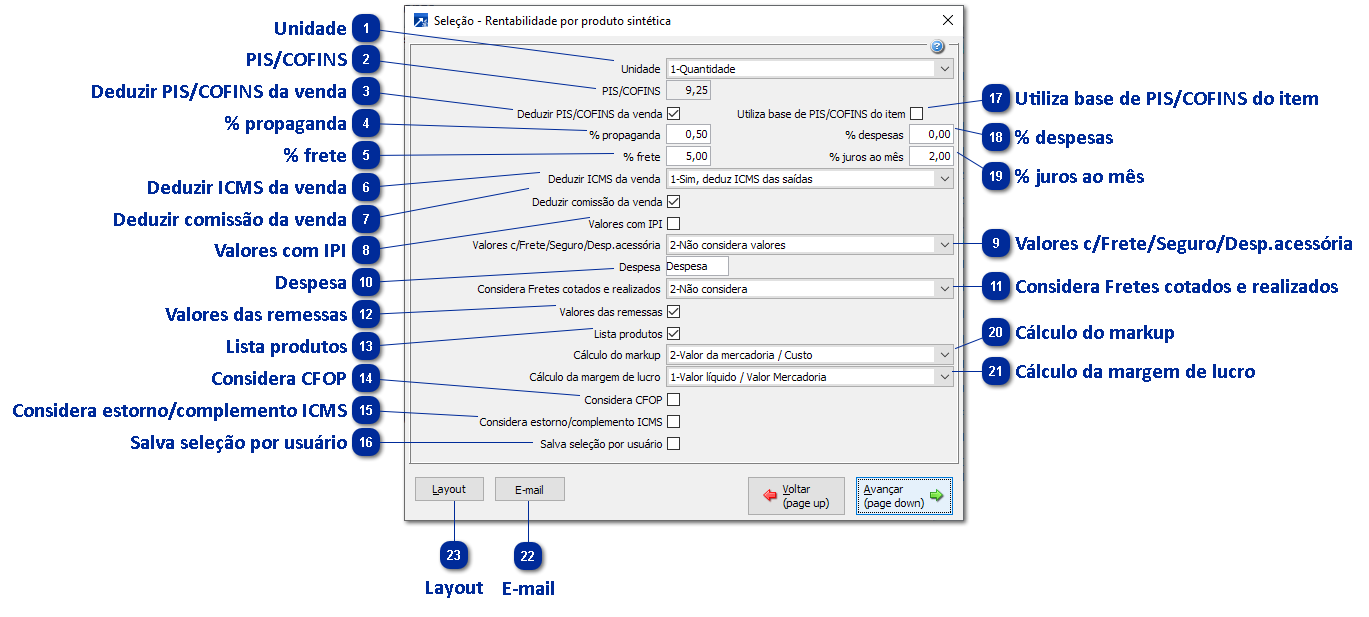
Task: Close the Seleção dialog window
Action: 948,20
